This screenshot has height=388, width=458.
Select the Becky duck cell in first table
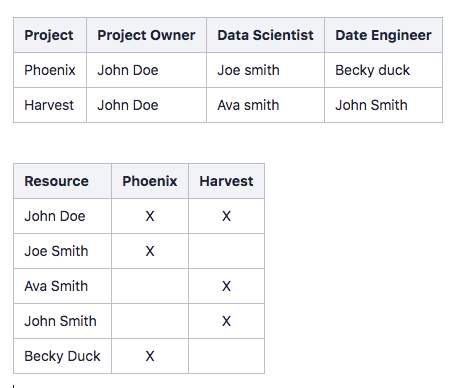click(383, 70)
